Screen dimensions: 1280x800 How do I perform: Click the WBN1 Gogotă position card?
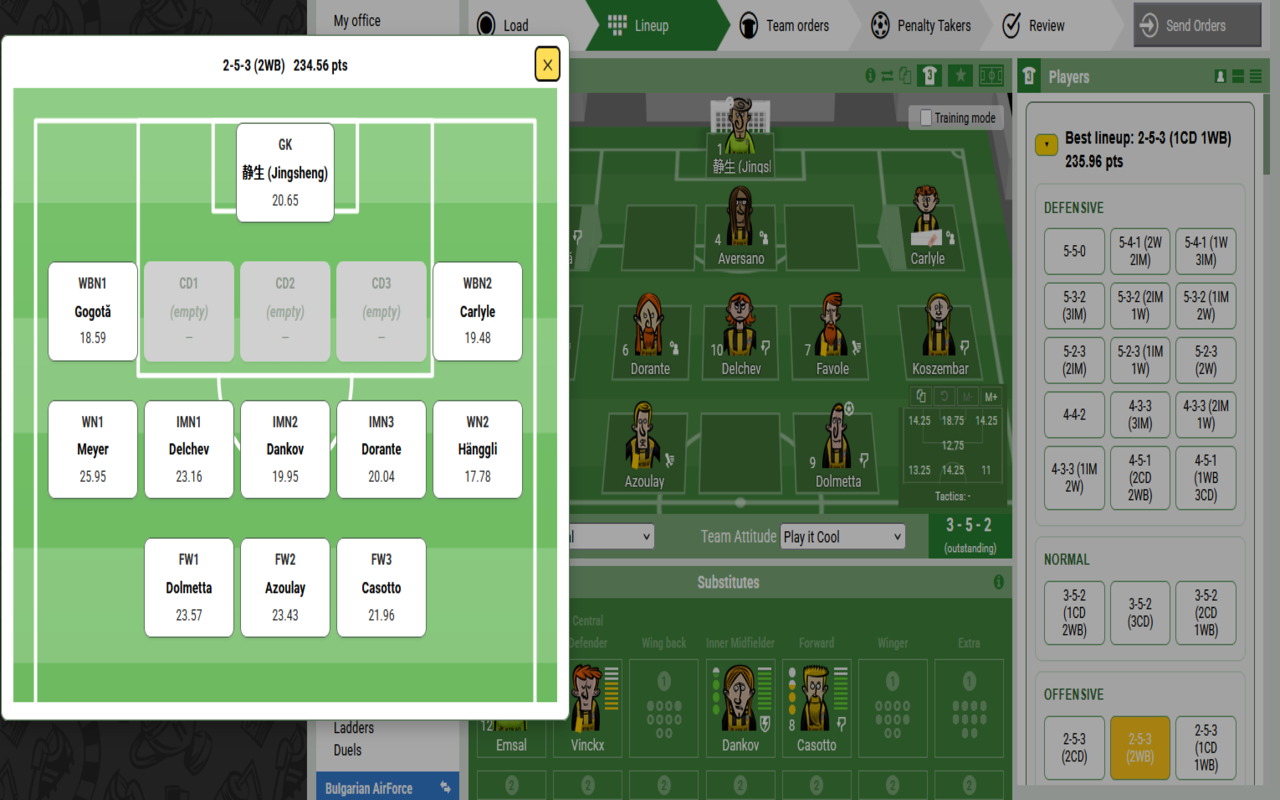(93, 311)
